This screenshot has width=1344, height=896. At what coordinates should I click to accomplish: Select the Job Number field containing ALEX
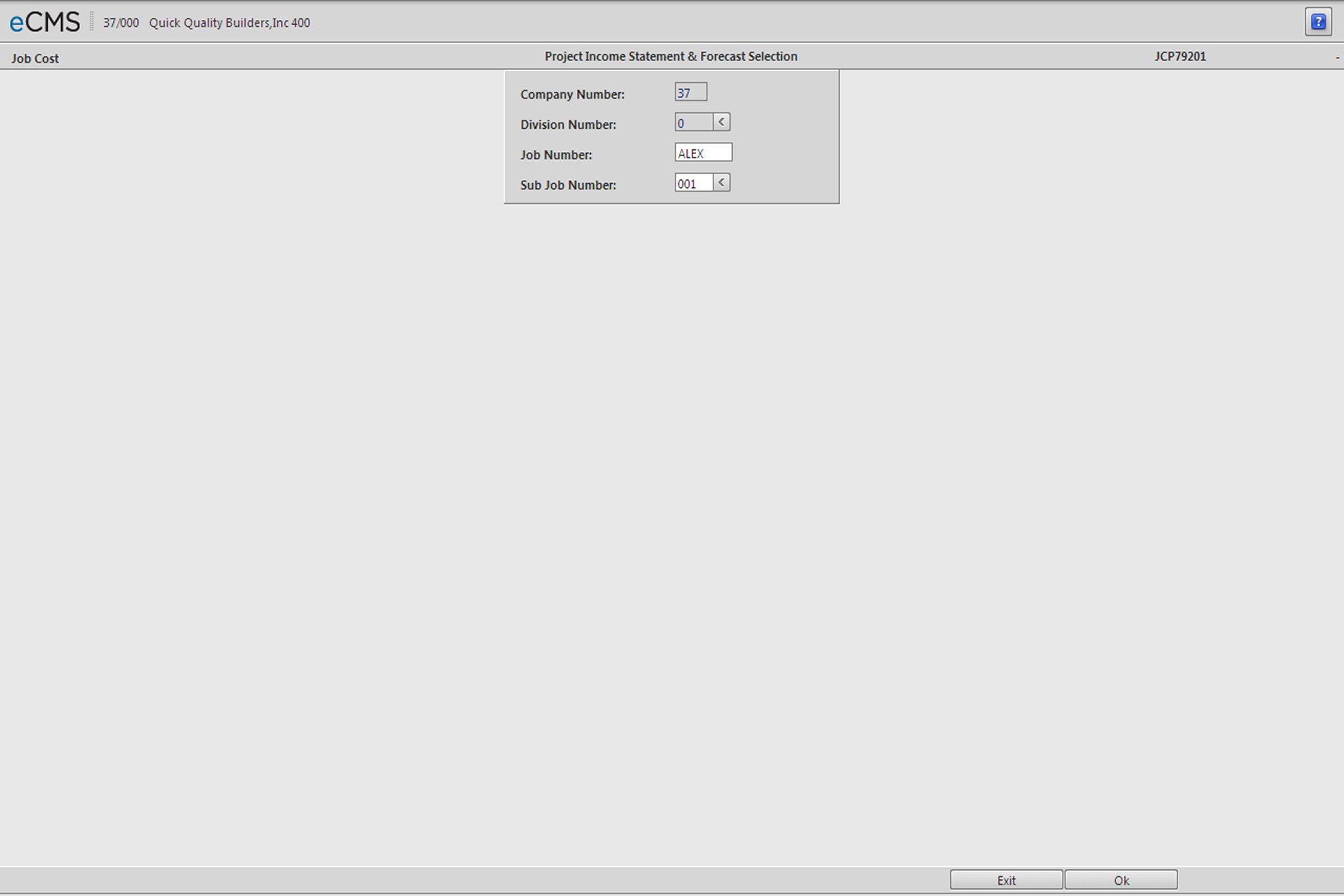point(704,153)
